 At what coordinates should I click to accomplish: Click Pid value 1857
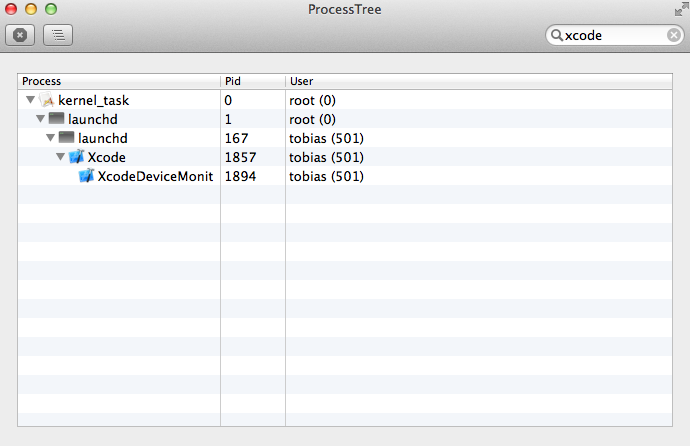pyautogui.click(x=240, y=157)
